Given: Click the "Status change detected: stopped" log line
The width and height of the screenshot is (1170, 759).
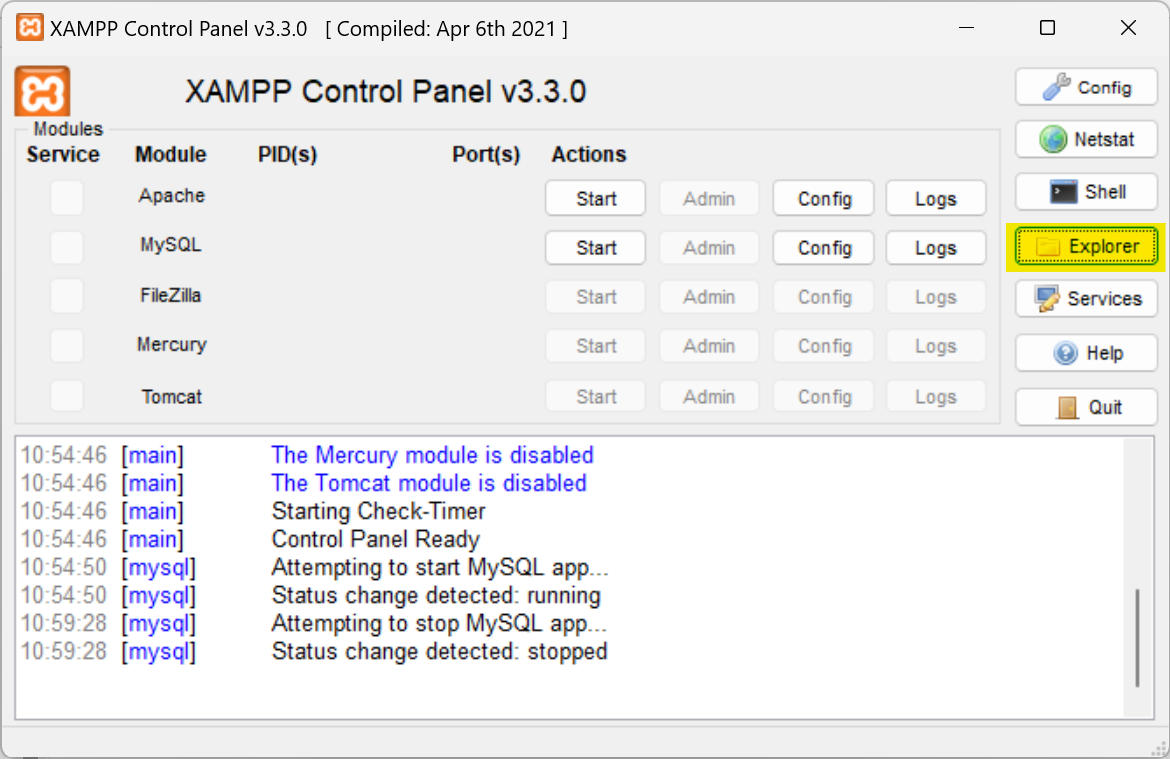Looking at the screenshot, I should pyautogui.click(x=439, y=652).
